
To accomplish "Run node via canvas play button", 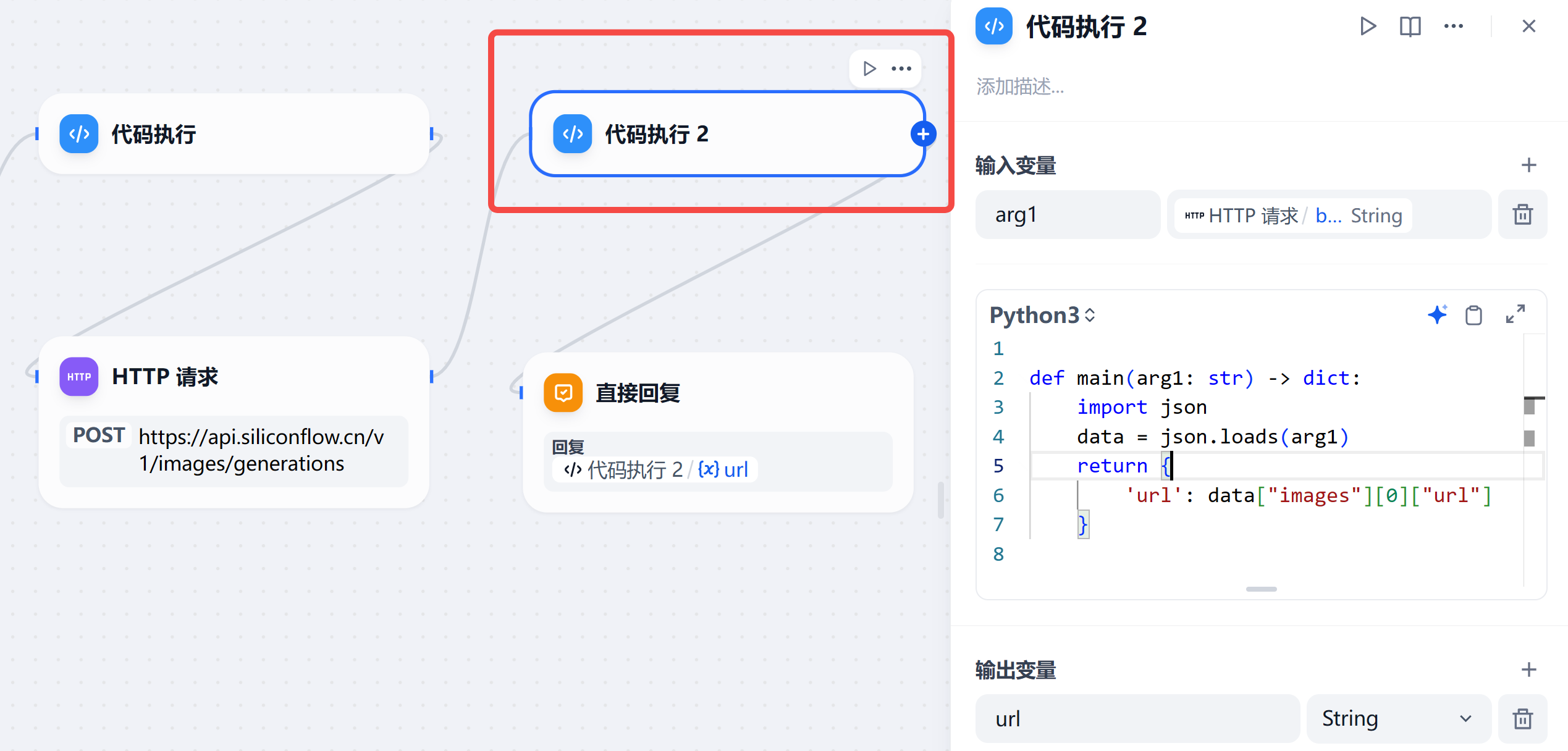I will (x=869, y=69).
